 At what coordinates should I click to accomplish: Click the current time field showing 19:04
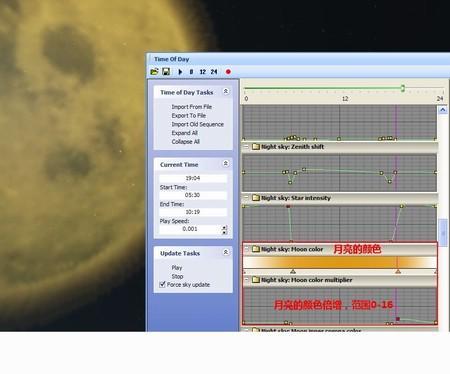(x=193, y=178)
